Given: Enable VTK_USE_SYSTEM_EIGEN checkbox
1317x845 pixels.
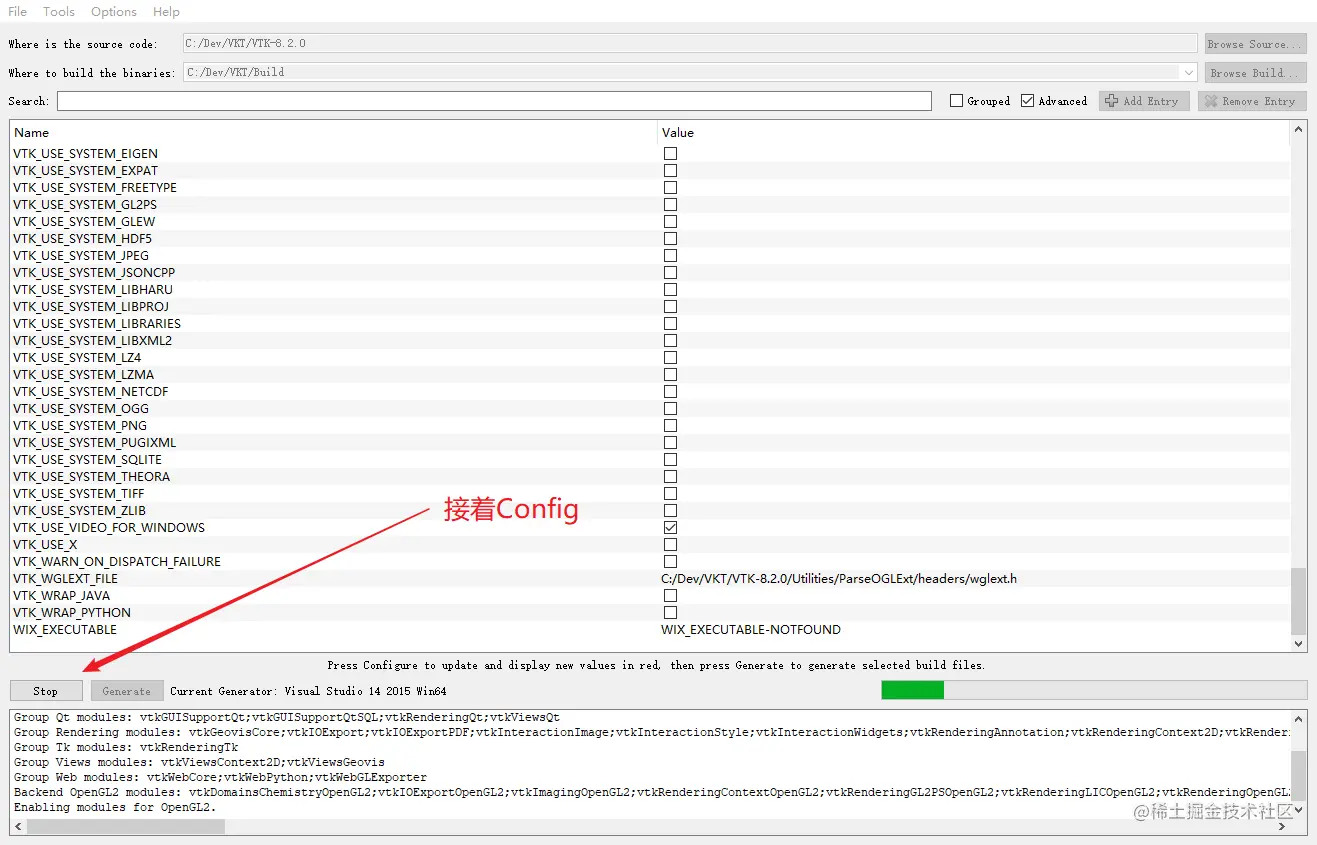Looking at the screenshot, I should (670, 154).
